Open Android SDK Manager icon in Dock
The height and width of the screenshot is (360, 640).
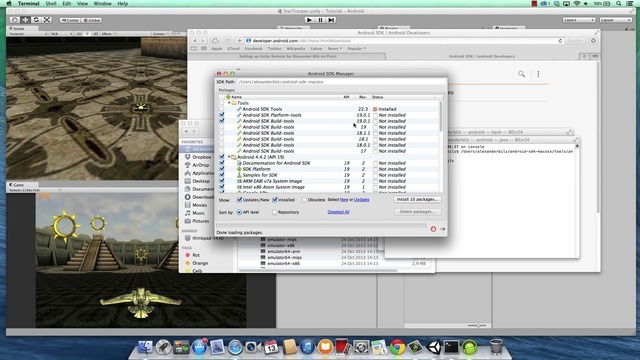(469, 347)
